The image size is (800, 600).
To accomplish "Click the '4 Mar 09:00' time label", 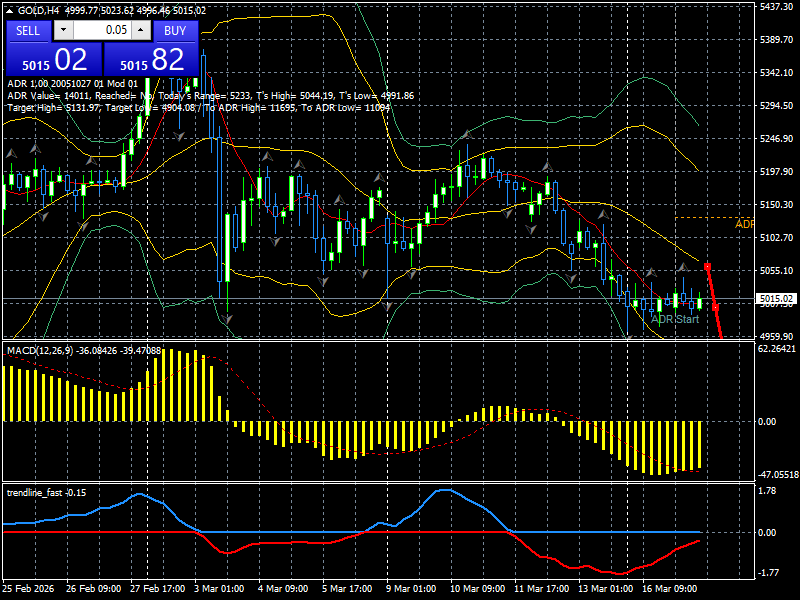I will click(x=283, y=589).
